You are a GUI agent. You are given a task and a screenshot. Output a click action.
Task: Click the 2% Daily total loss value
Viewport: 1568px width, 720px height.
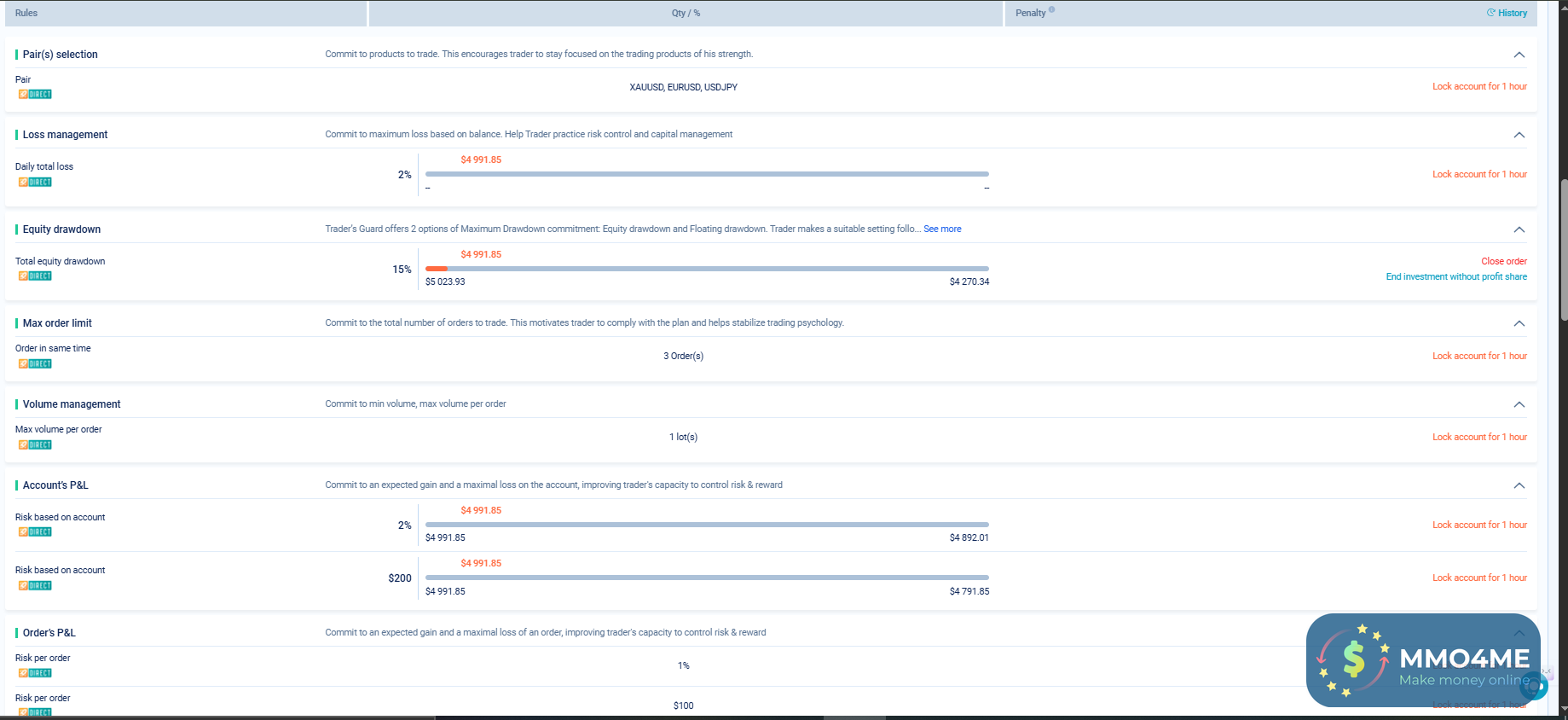(x=405, y=175)
